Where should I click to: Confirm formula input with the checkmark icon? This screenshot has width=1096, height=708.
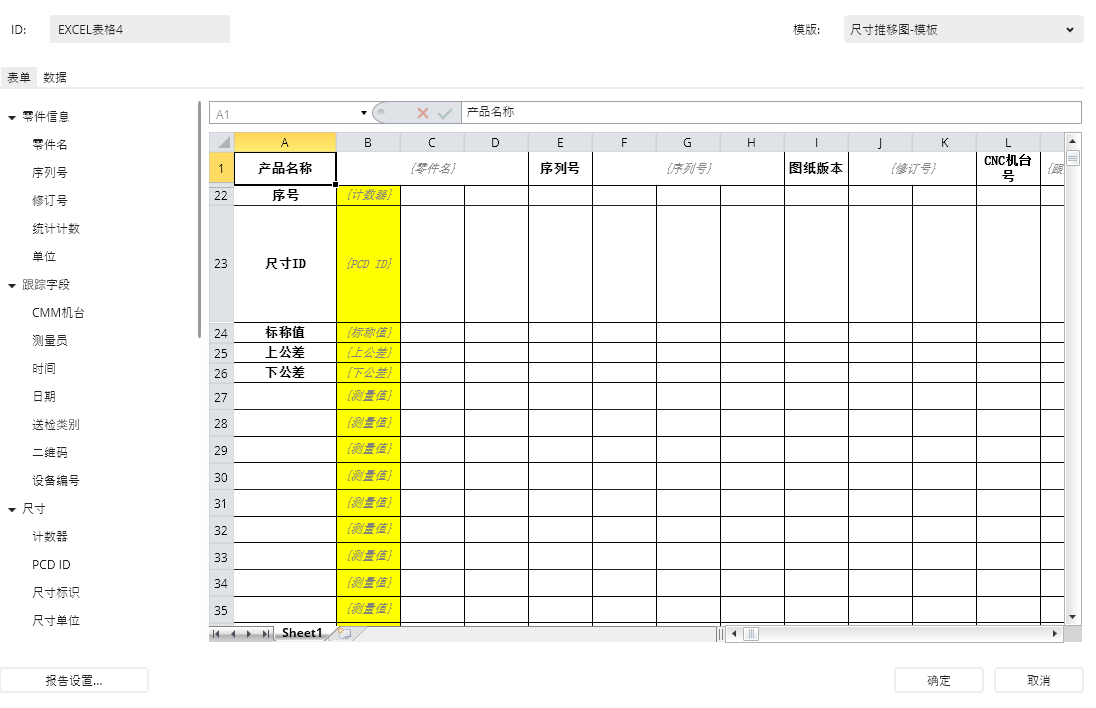click(x=443, y=113)
